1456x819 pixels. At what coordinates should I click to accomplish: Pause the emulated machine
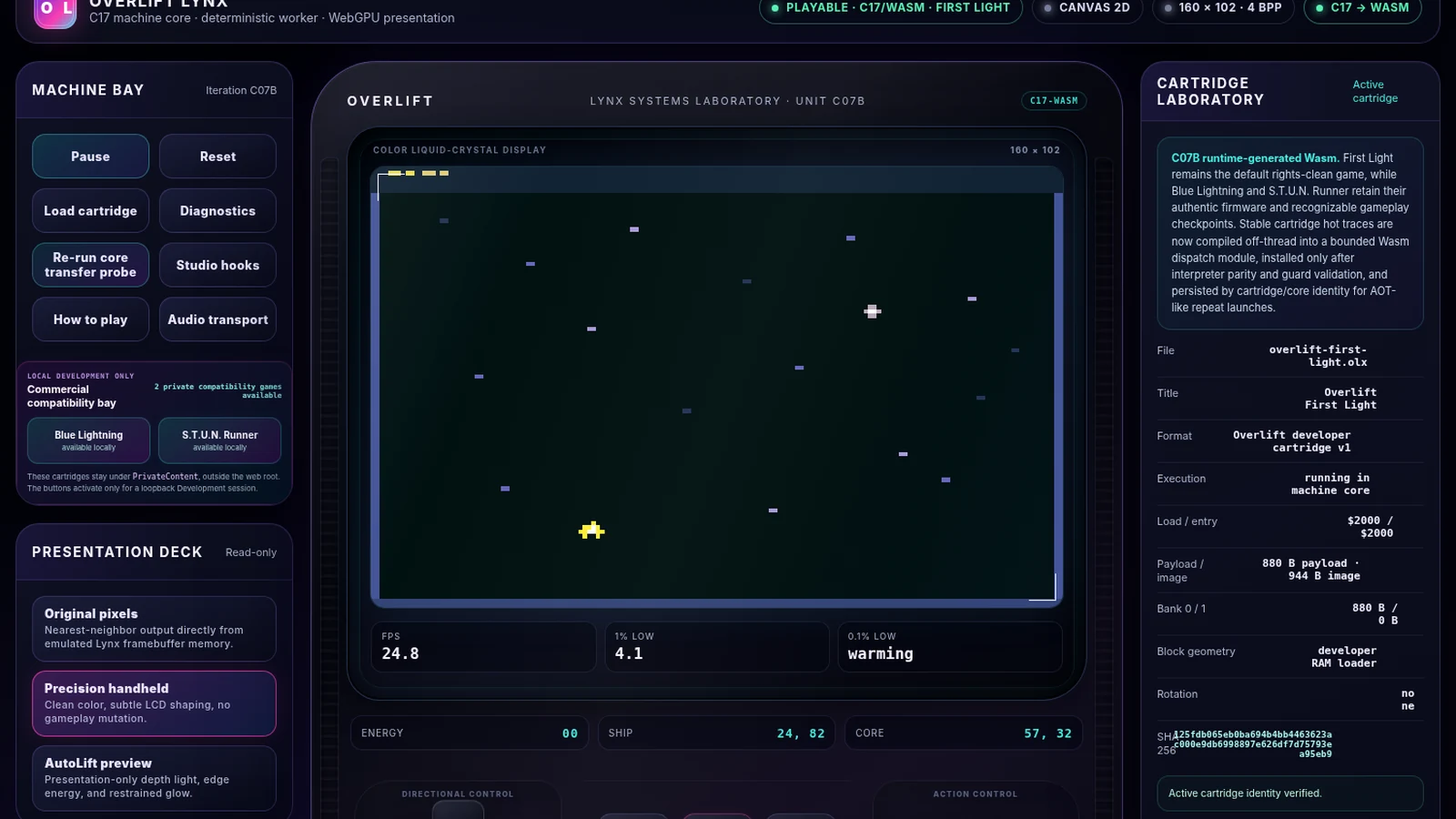click(90, 157)
